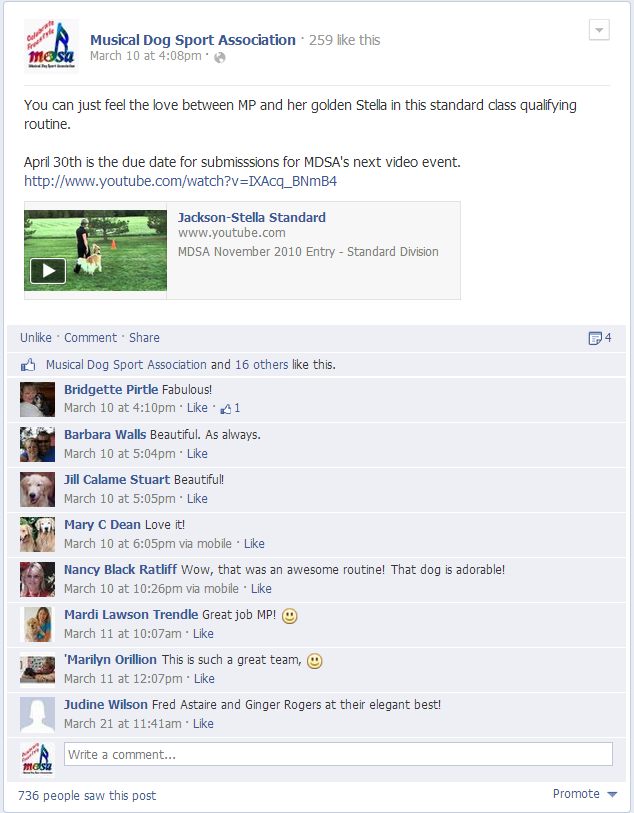Click Judine Wilson's default silhouette avatar
634x813 pixels.
coord(37,714)
